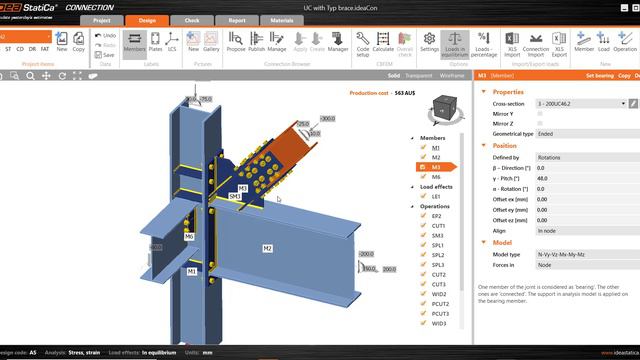Click Copy in member header
Viewport: 640px width, 360px height.
click(x=624, y=76)
